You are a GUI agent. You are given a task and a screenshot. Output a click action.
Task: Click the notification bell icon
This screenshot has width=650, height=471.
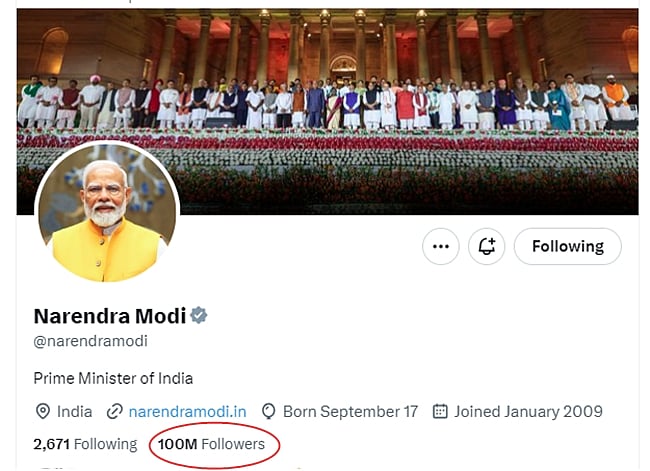[x=488, y=246]
